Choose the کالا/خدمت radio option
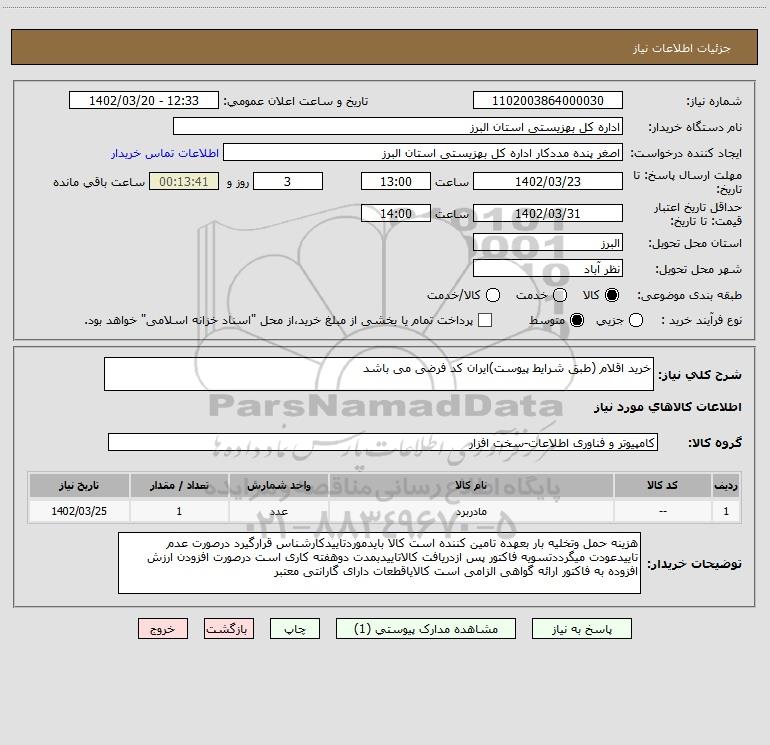 click(493, 295)
